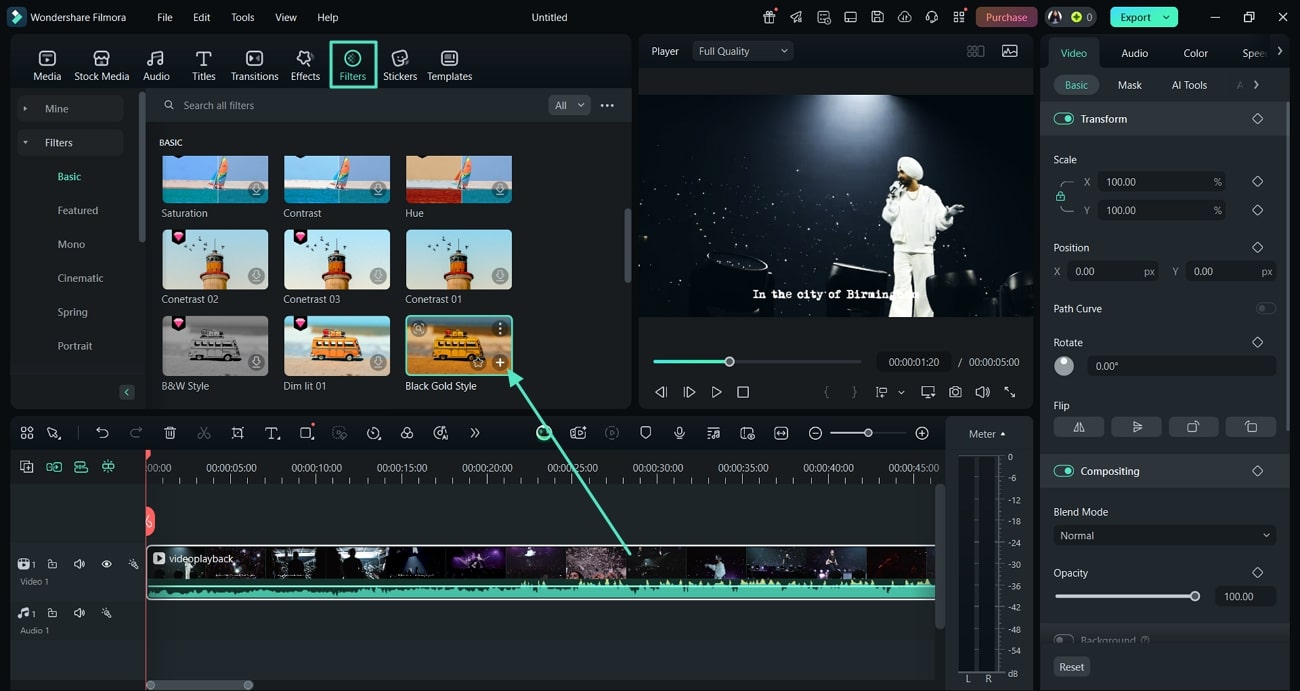The width and height of the screenshot is (1300, 691).
Task: Switch to the Titles tab
Action: tap(203, 65)
